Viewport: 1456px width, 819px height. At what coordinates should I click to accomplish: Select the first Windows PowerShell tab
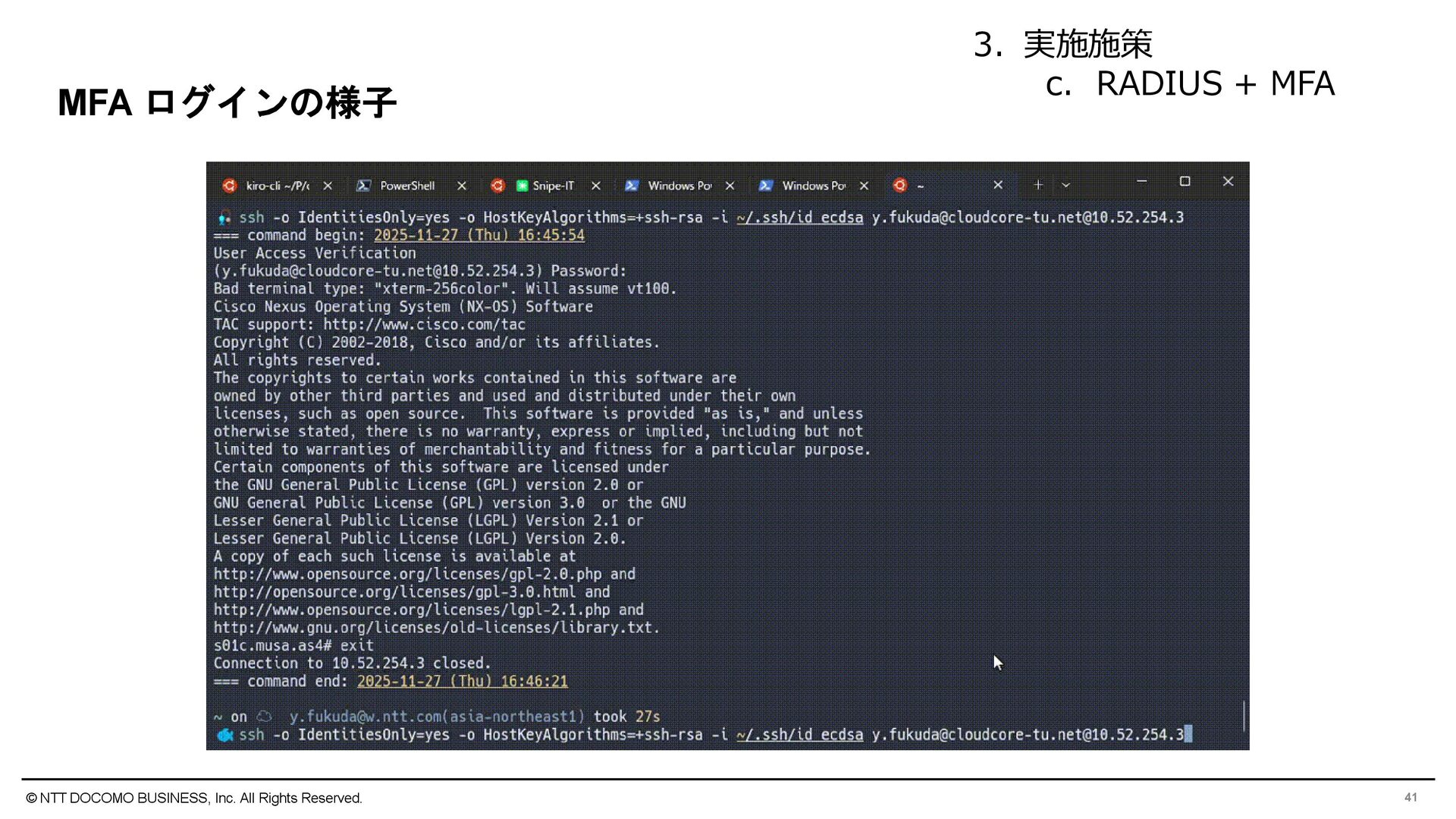click(x=679, y=186)
